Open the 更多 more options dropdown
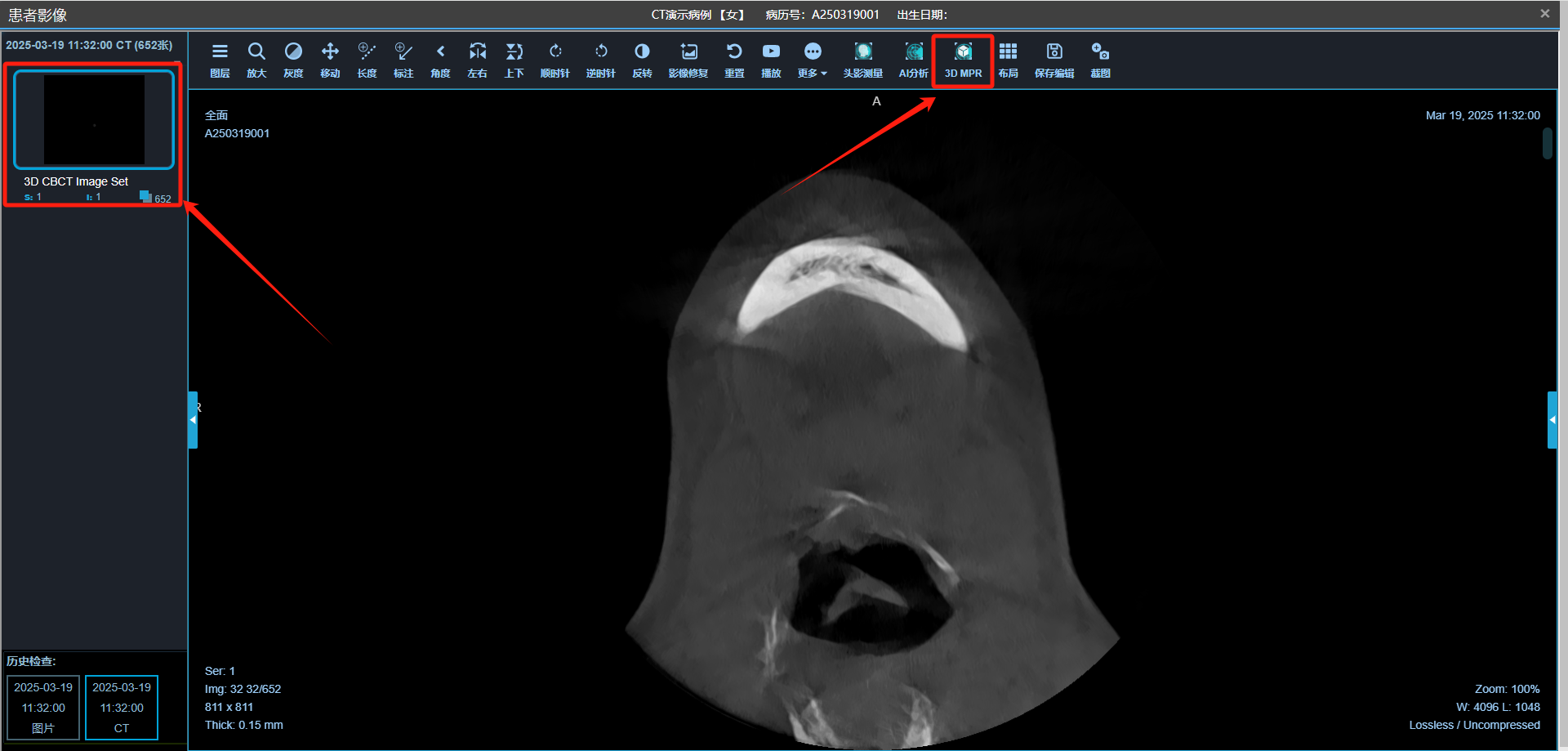 [x=812, y=59]
